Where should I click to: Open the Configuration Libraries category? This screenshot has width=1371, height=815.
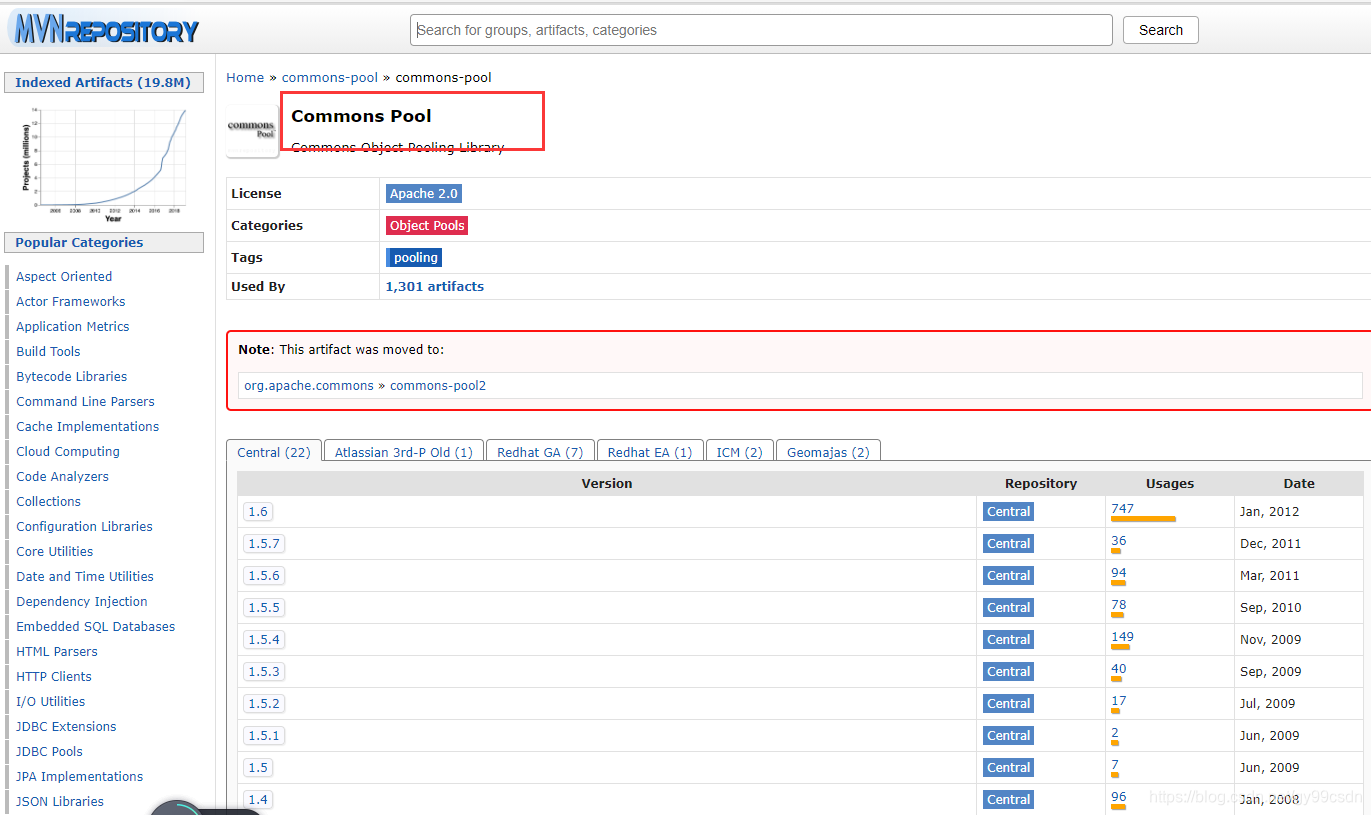pyautogui.click(x=85, y=526)
